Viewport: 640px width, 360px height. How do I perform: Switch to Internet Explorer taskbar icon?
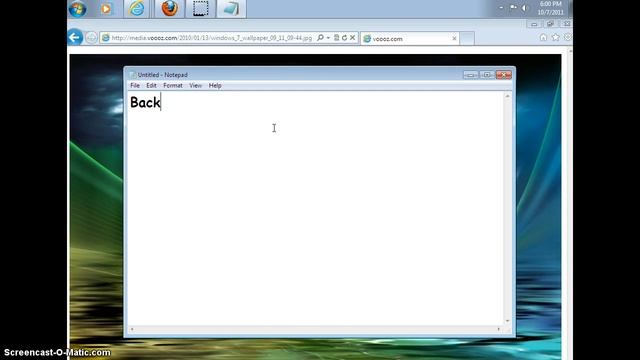pyautogui.click(x=137, y=9)
